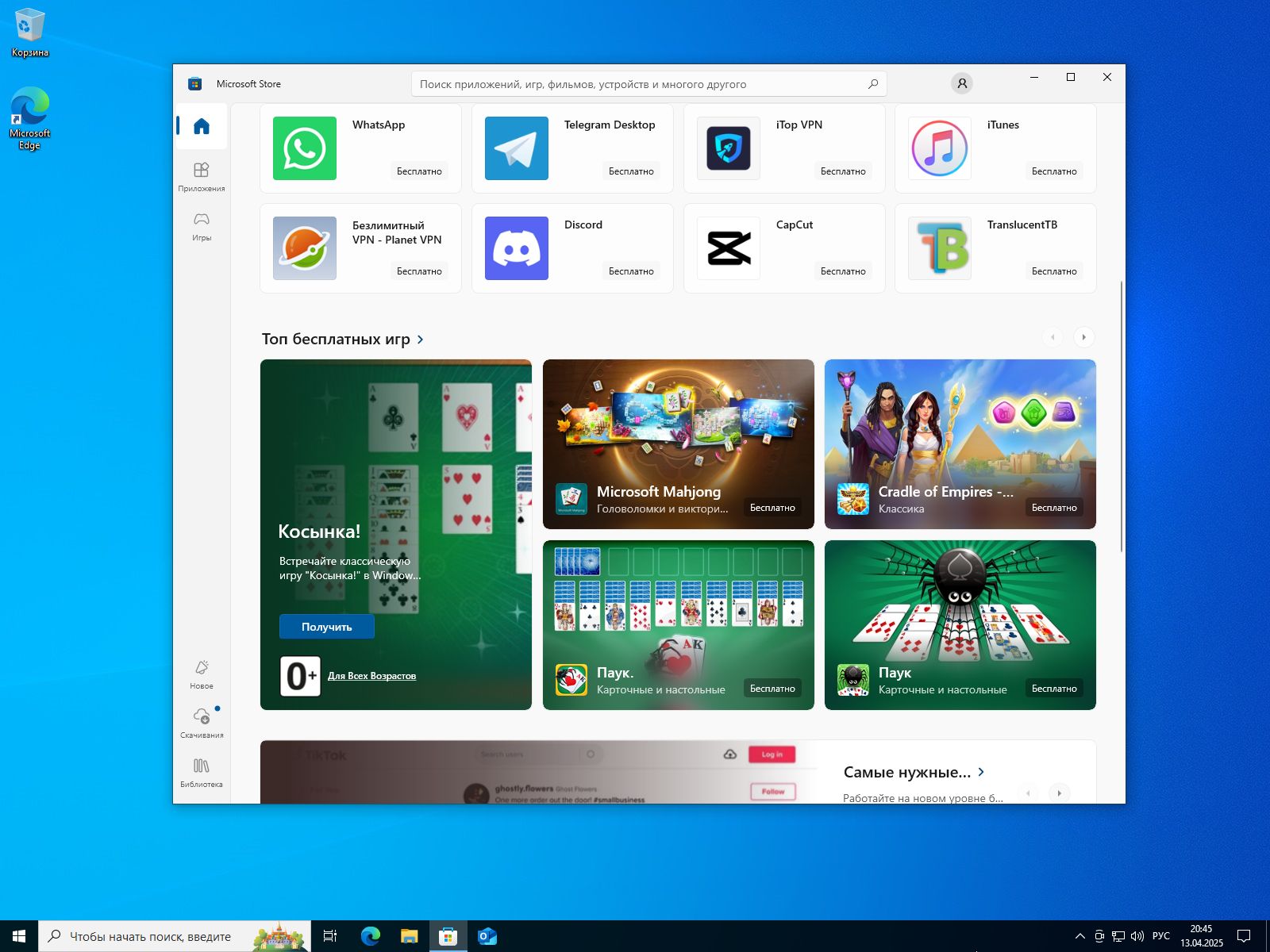Open the Home section in Store sidebar
Screen dimensions: 1270x952
202,126
